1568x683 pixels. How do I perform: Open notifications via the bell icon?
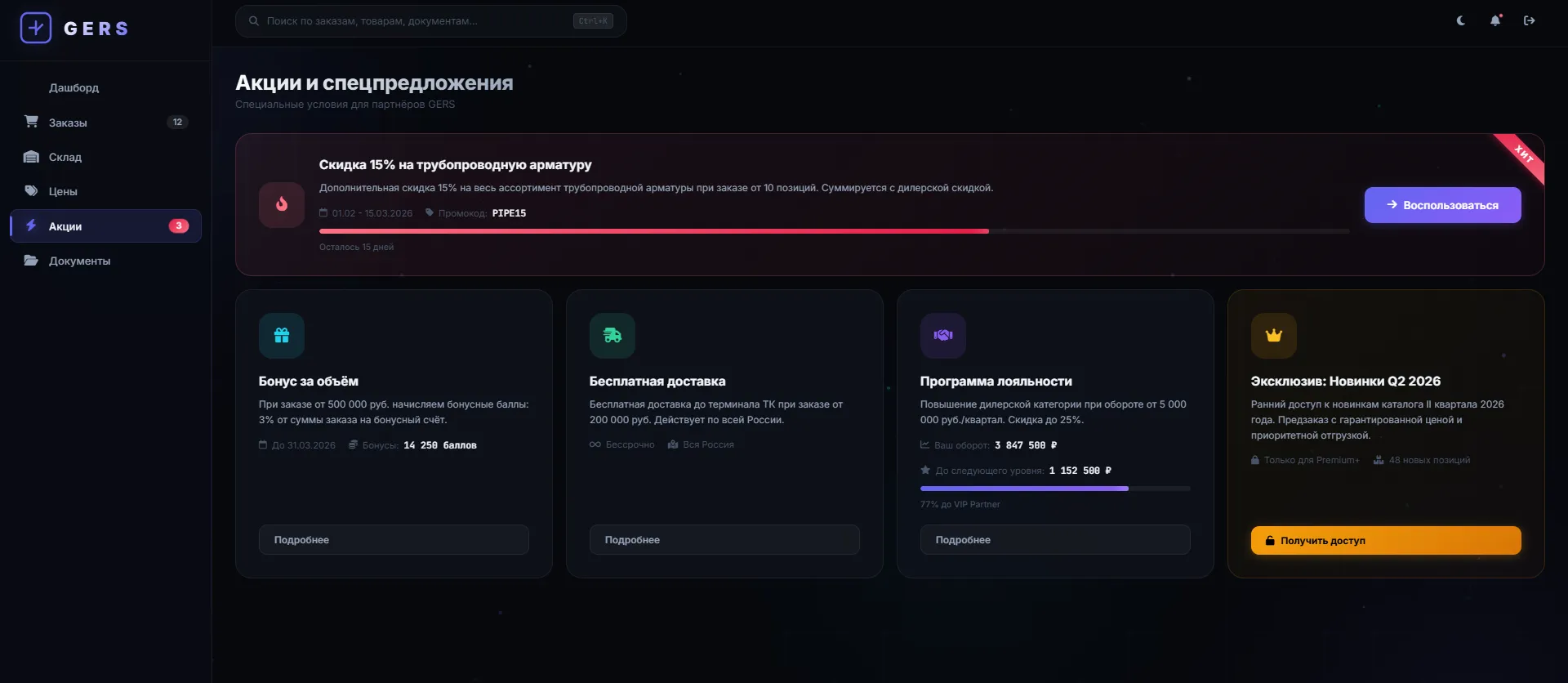(1495, 20)
